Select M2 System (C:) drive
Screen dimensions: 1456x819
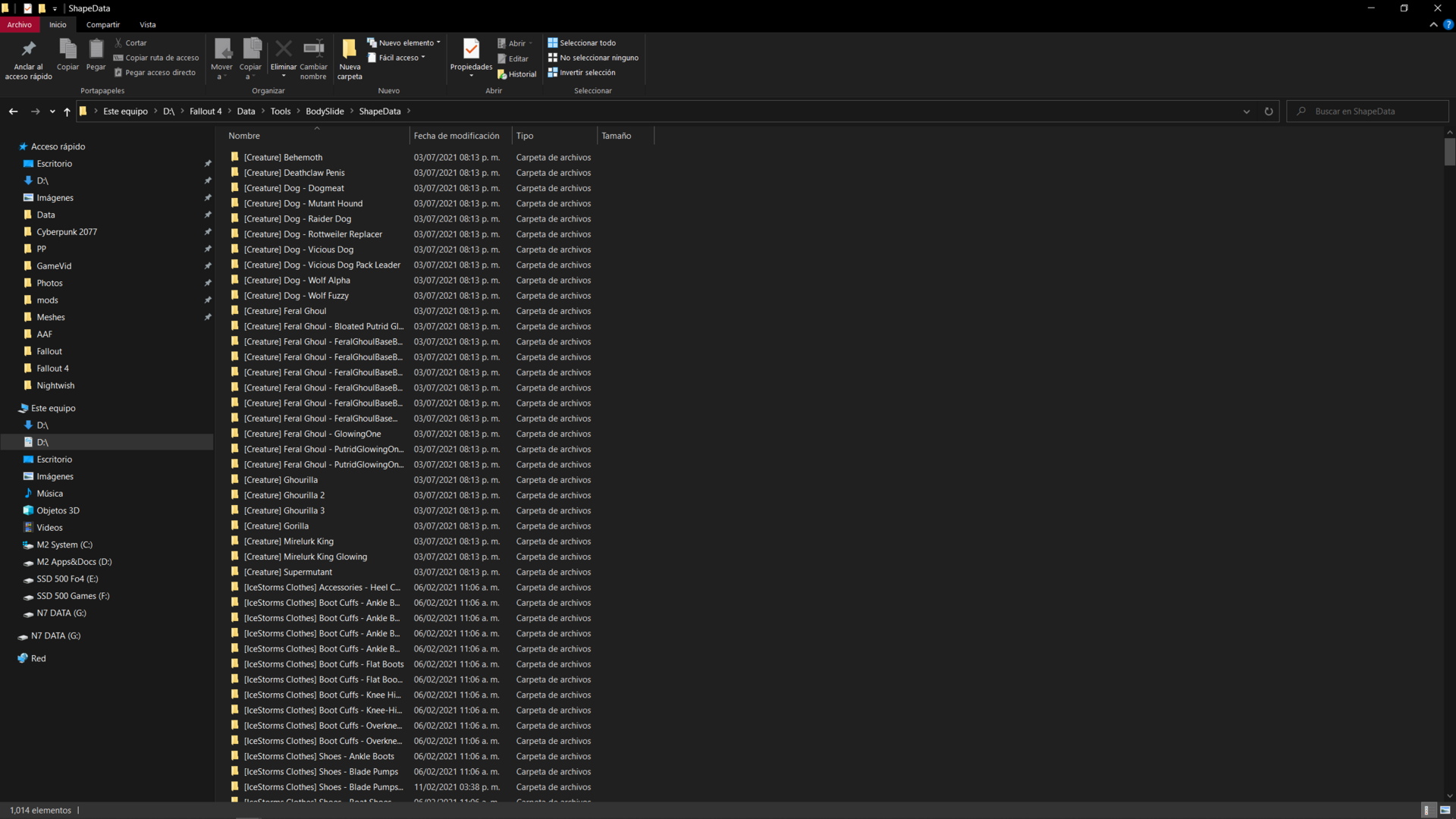point(64,544)
